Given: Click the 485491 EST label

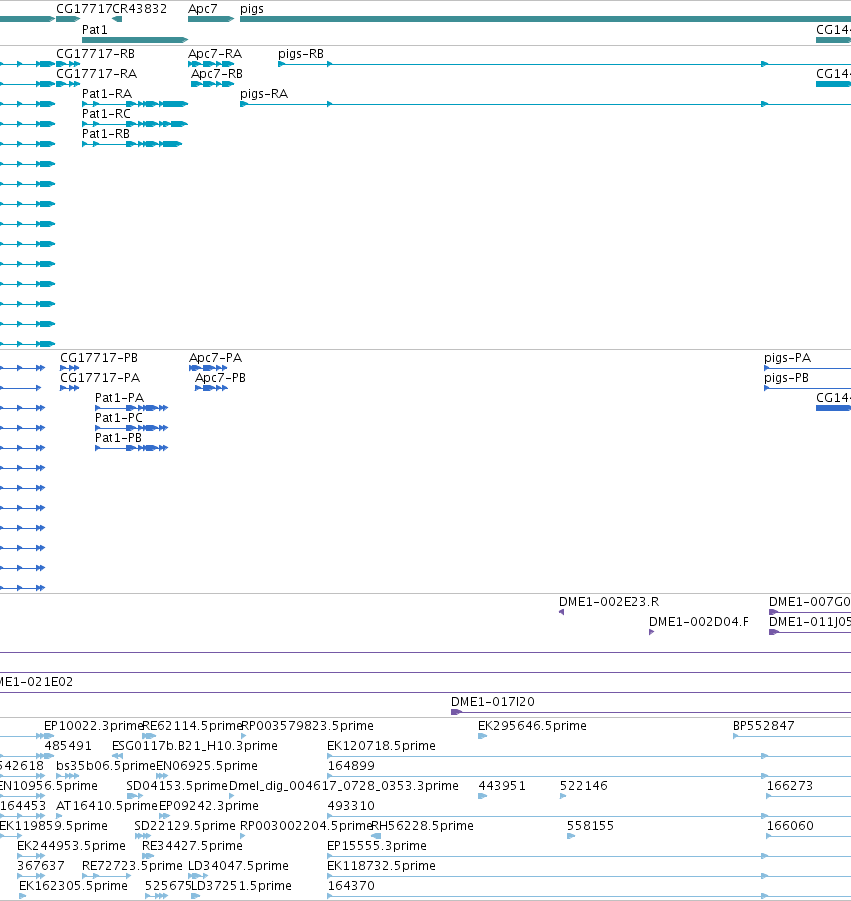Looking at the screenshot, I should click(x=68, y=746).
